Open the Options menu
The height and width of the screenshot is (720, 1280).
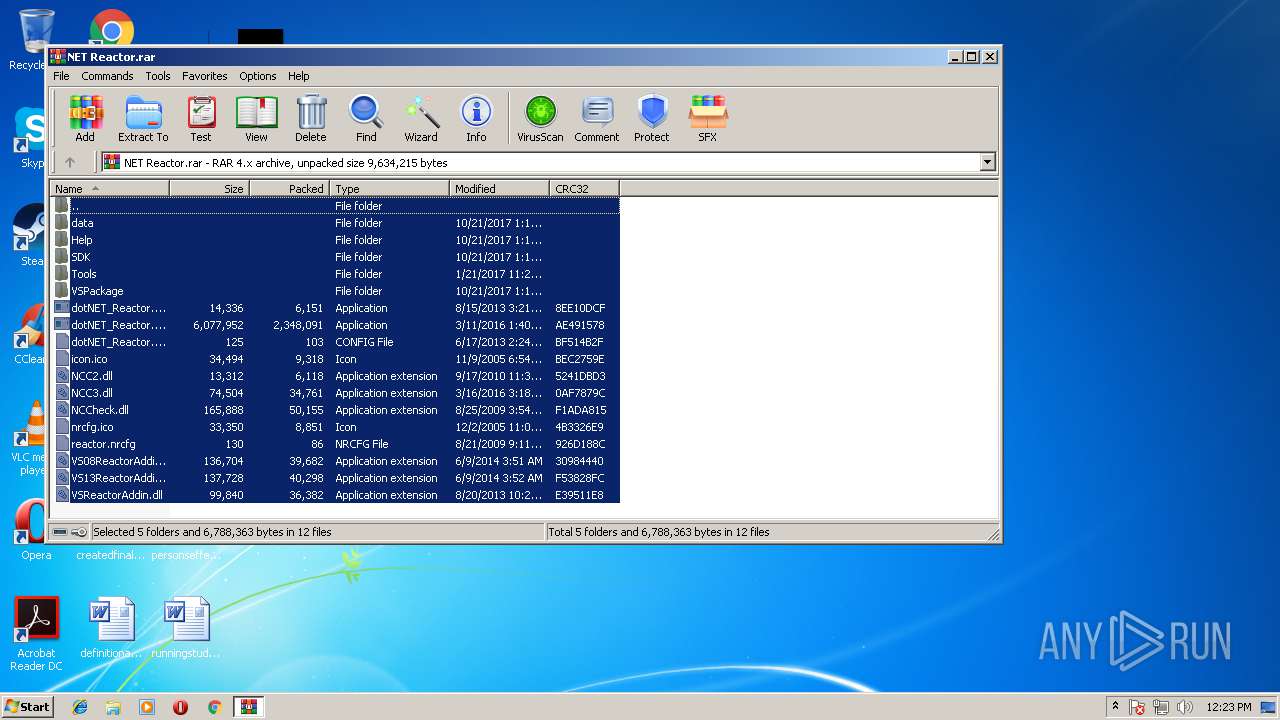click(258, 76)
